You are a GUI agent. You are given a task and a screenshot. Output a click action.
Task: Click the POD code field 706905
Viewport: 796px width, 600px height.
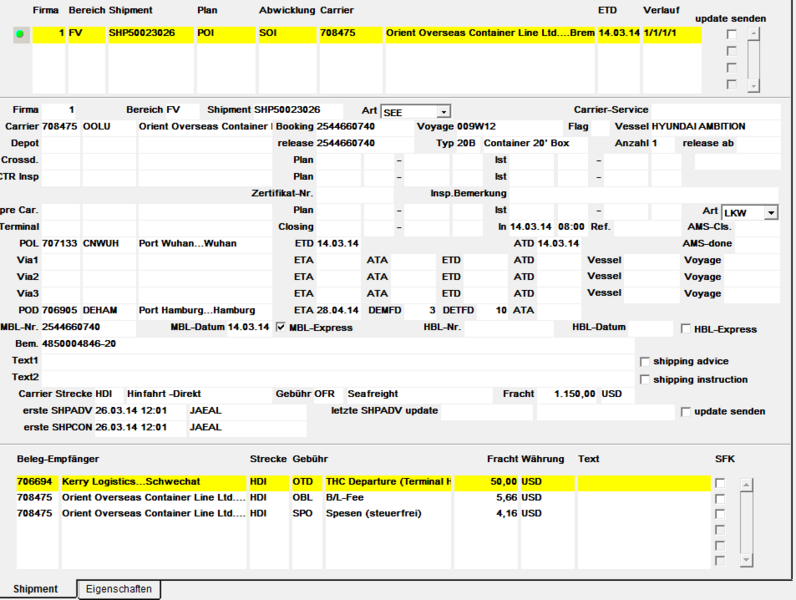pos(60,310)
